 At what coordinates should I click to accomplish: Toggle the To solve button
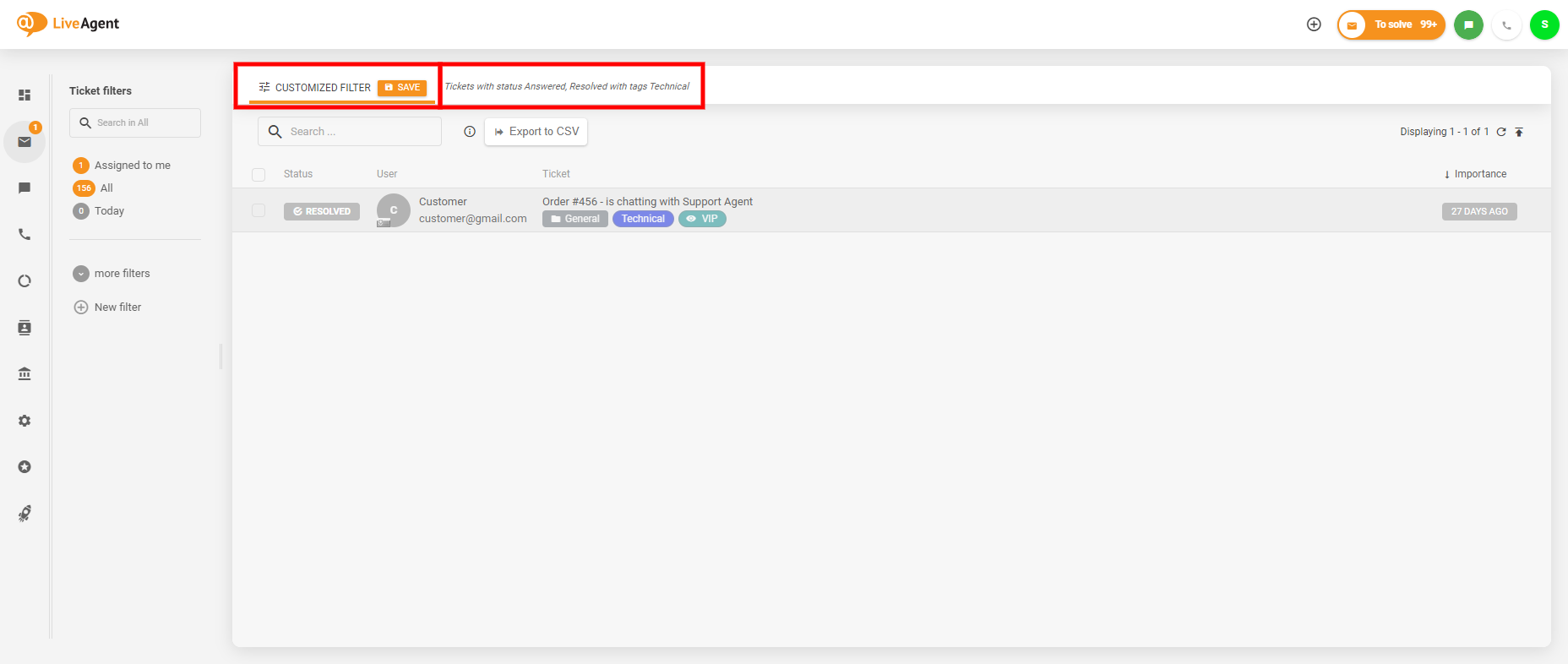click(1391, 24)
